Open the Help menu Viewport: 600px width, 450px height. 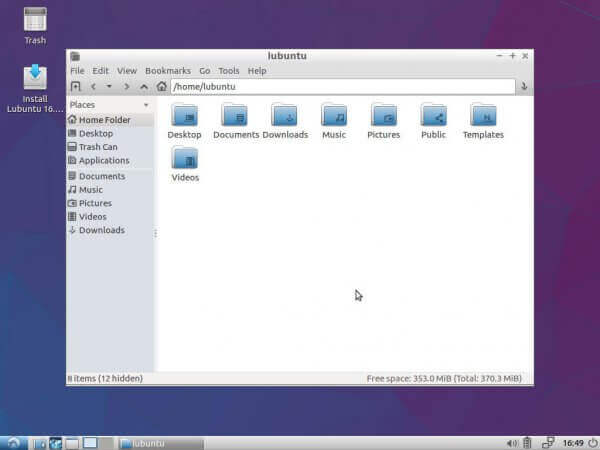257,71
